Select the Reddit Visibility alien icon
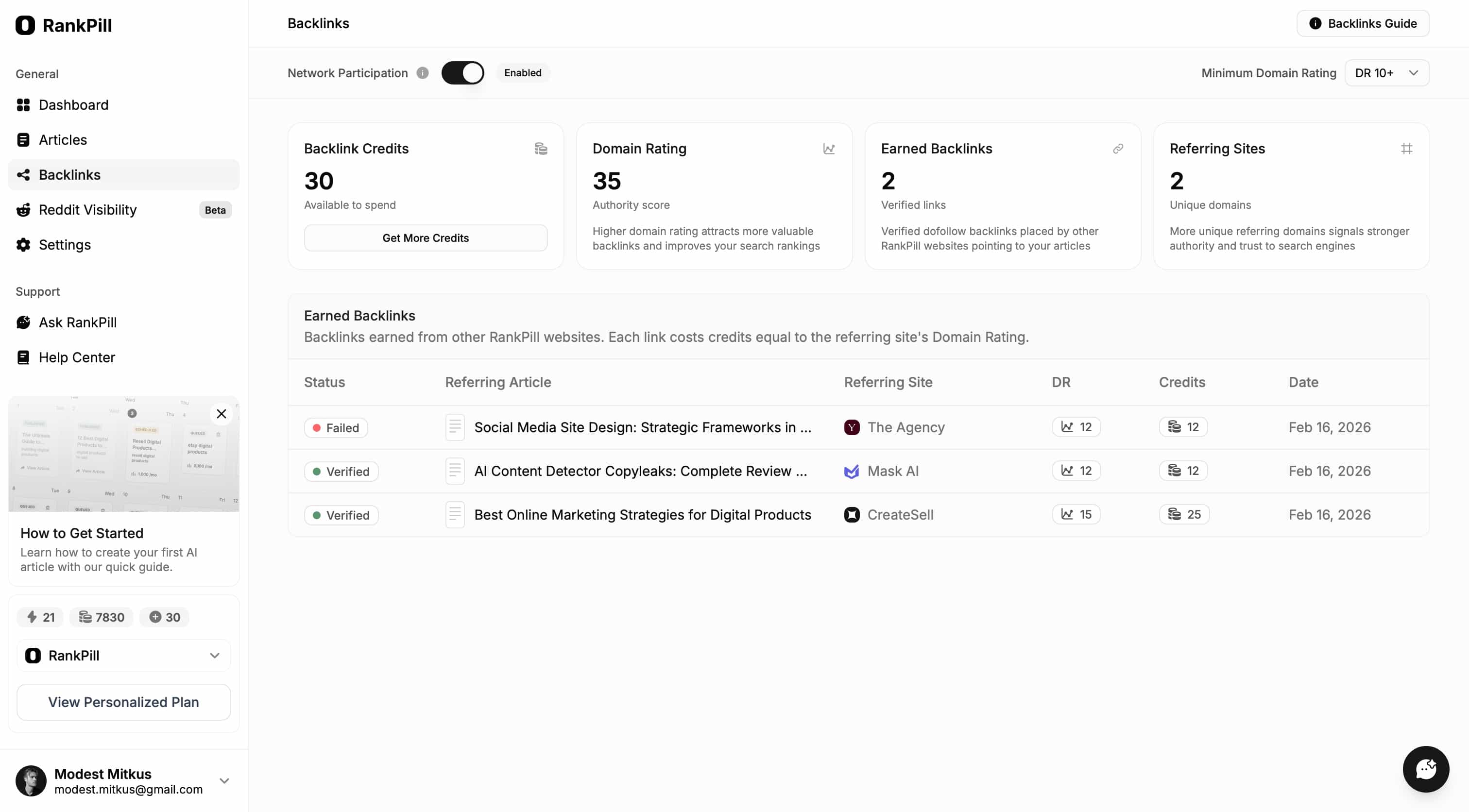 [23, 210]
